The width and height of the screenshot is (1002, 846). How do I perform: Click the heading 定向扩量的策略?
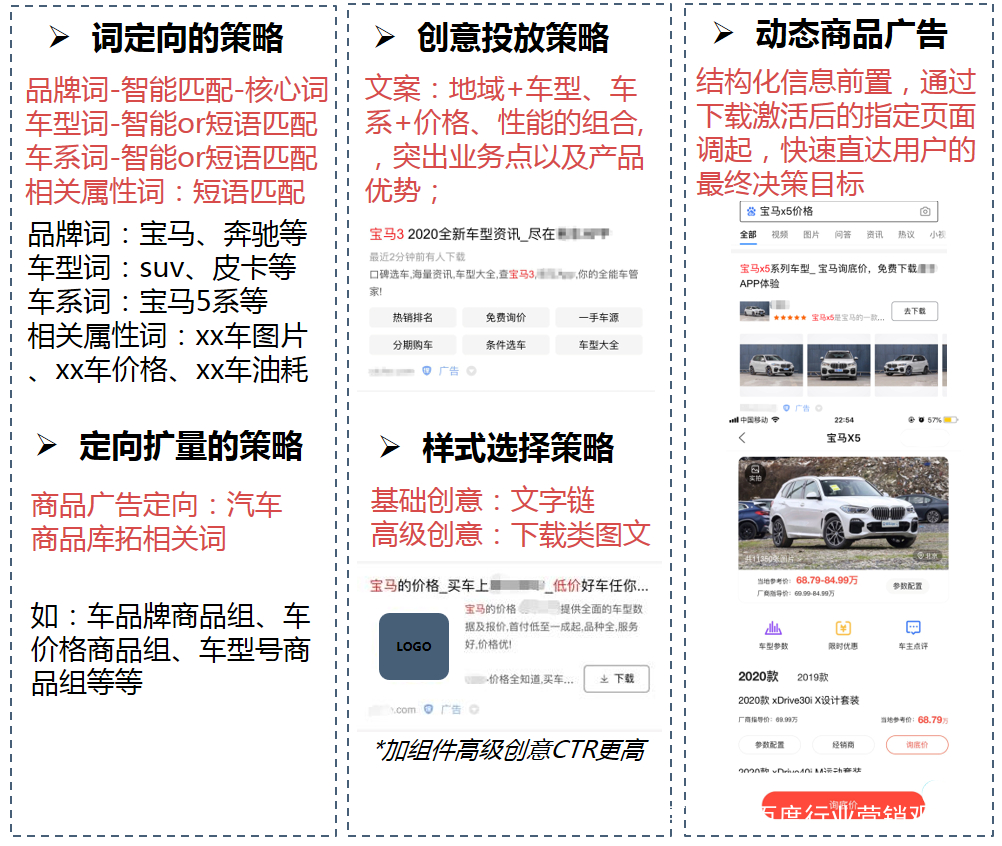(190, 446)
